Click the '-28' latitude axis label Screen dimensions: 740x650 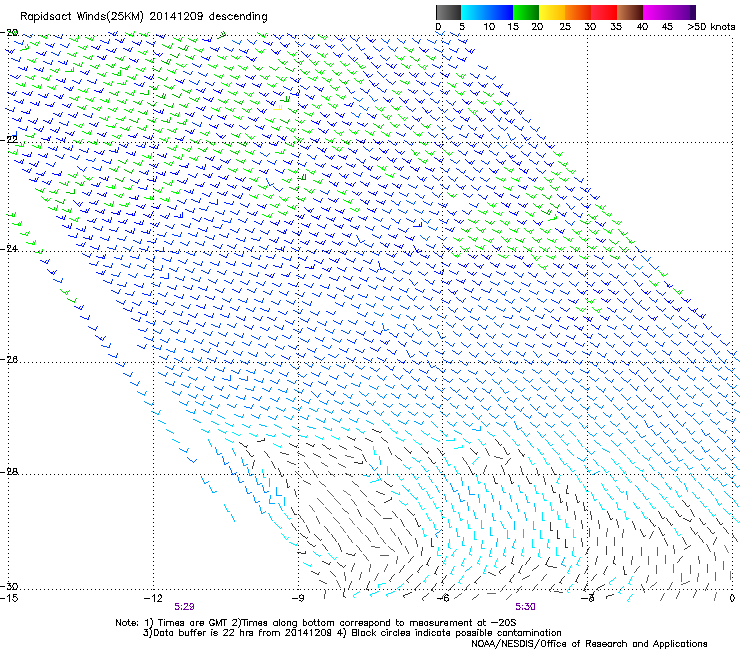click(x=9, y=471)
